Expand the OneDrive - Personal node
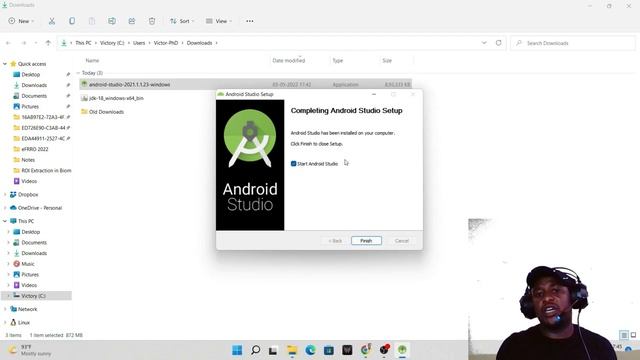 pos(5,208)
